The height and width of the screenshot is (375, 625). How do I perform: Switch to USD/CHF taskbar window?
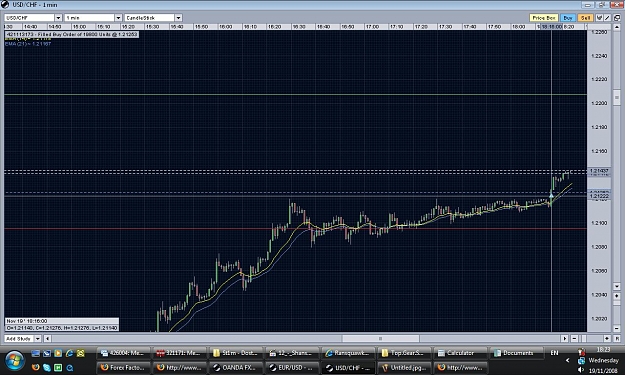pos(348,367)
